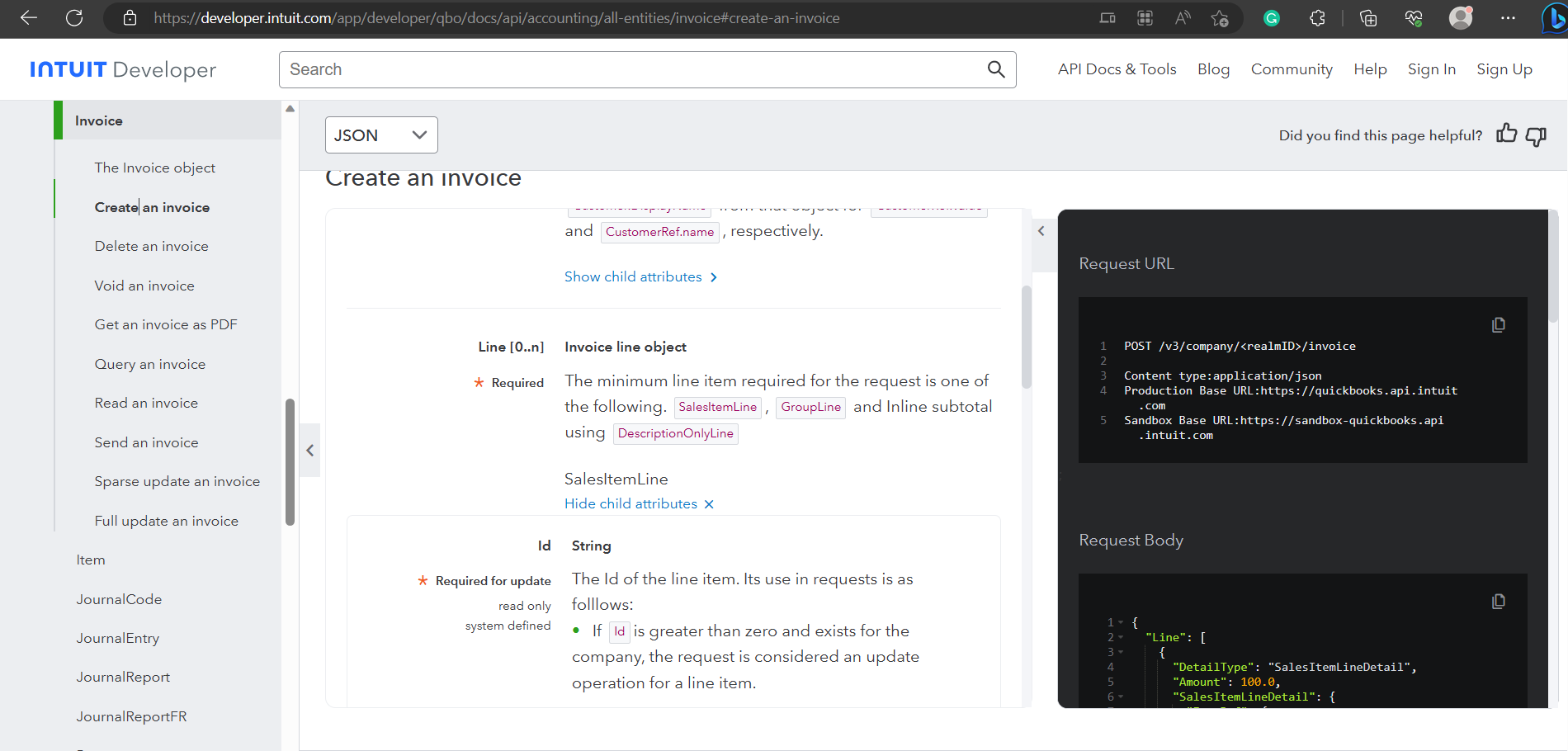Image resolution: width=1568 pixels, height=751 pixels.
Task: Click the thumbs down feedback icon
Action: click(1536, 136)
